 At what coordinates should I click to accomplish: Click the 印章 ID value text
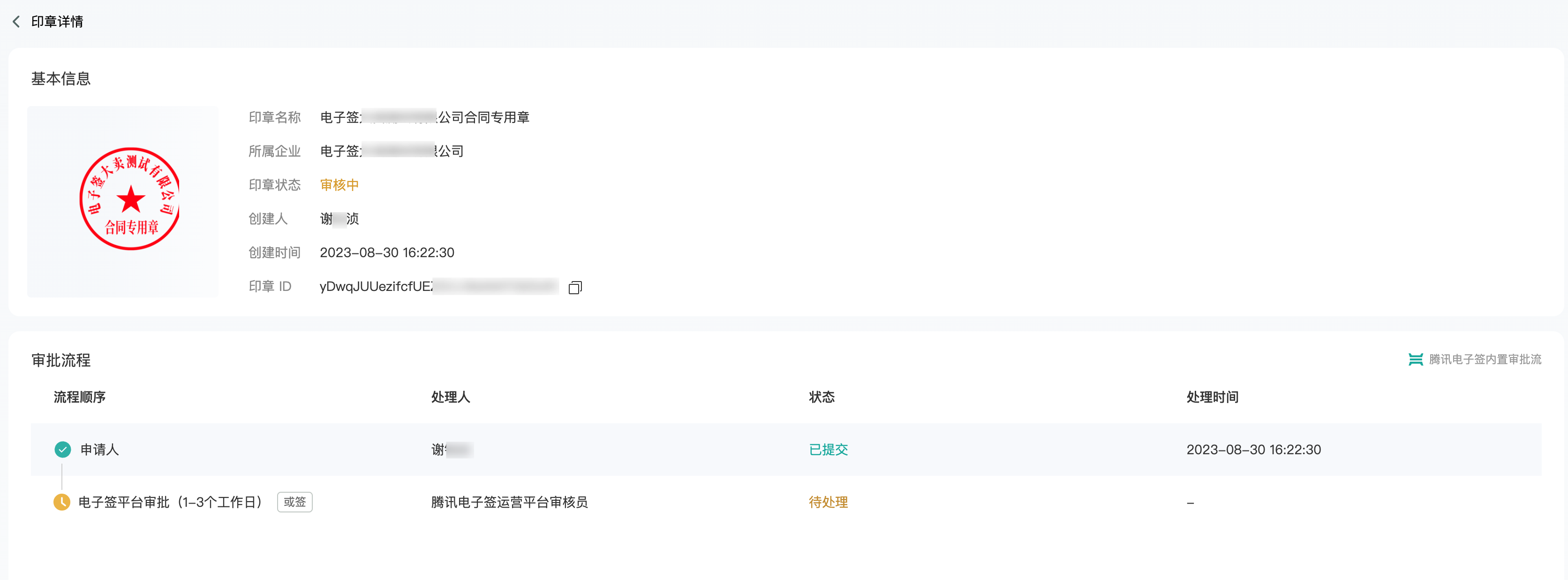click(x=439, y=286)
